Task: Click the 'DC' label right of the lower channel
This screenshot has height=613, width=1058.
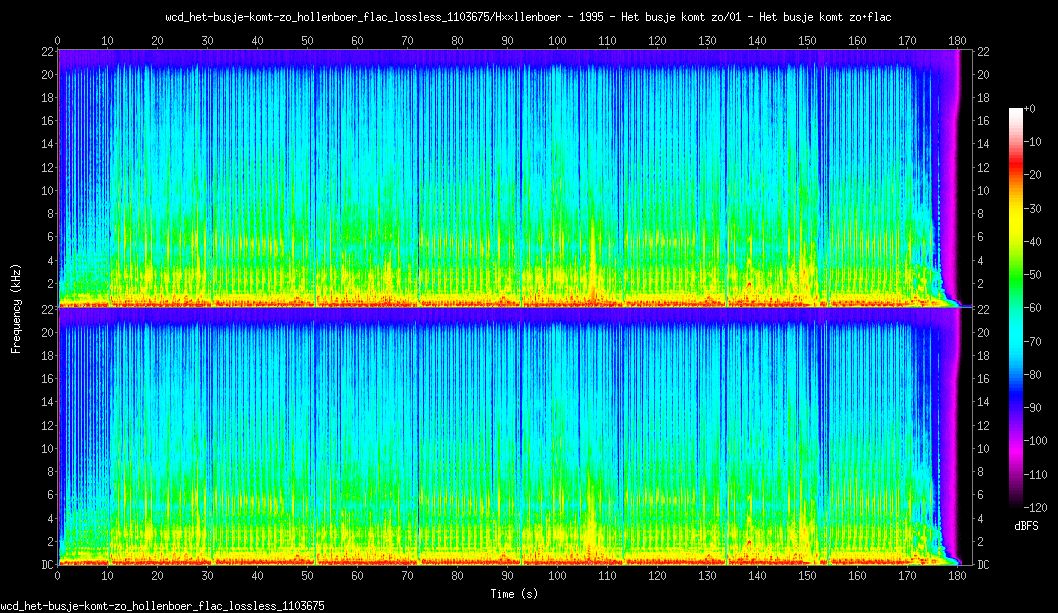Action: coord(983,564)
